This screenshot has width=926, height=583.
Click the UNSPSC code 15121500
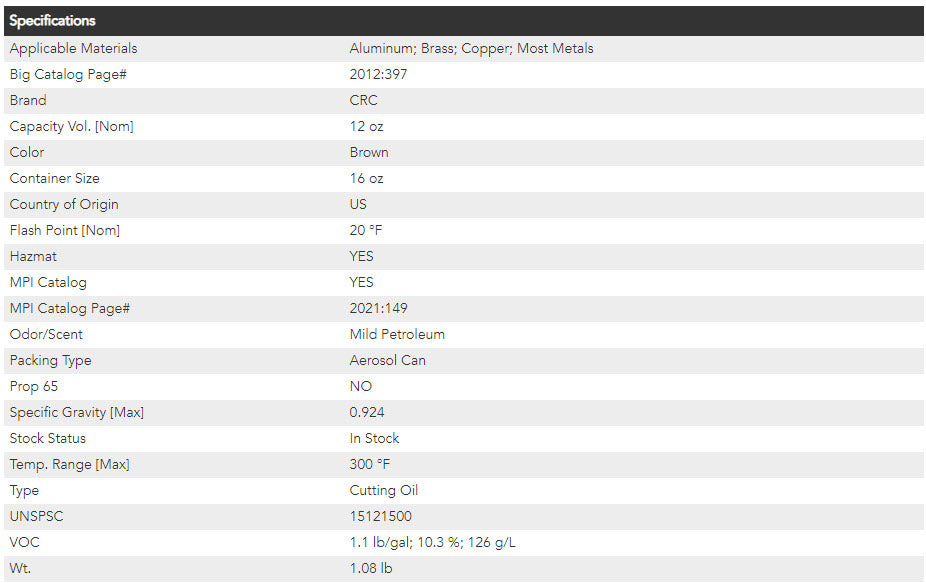[x=380, y=516]
